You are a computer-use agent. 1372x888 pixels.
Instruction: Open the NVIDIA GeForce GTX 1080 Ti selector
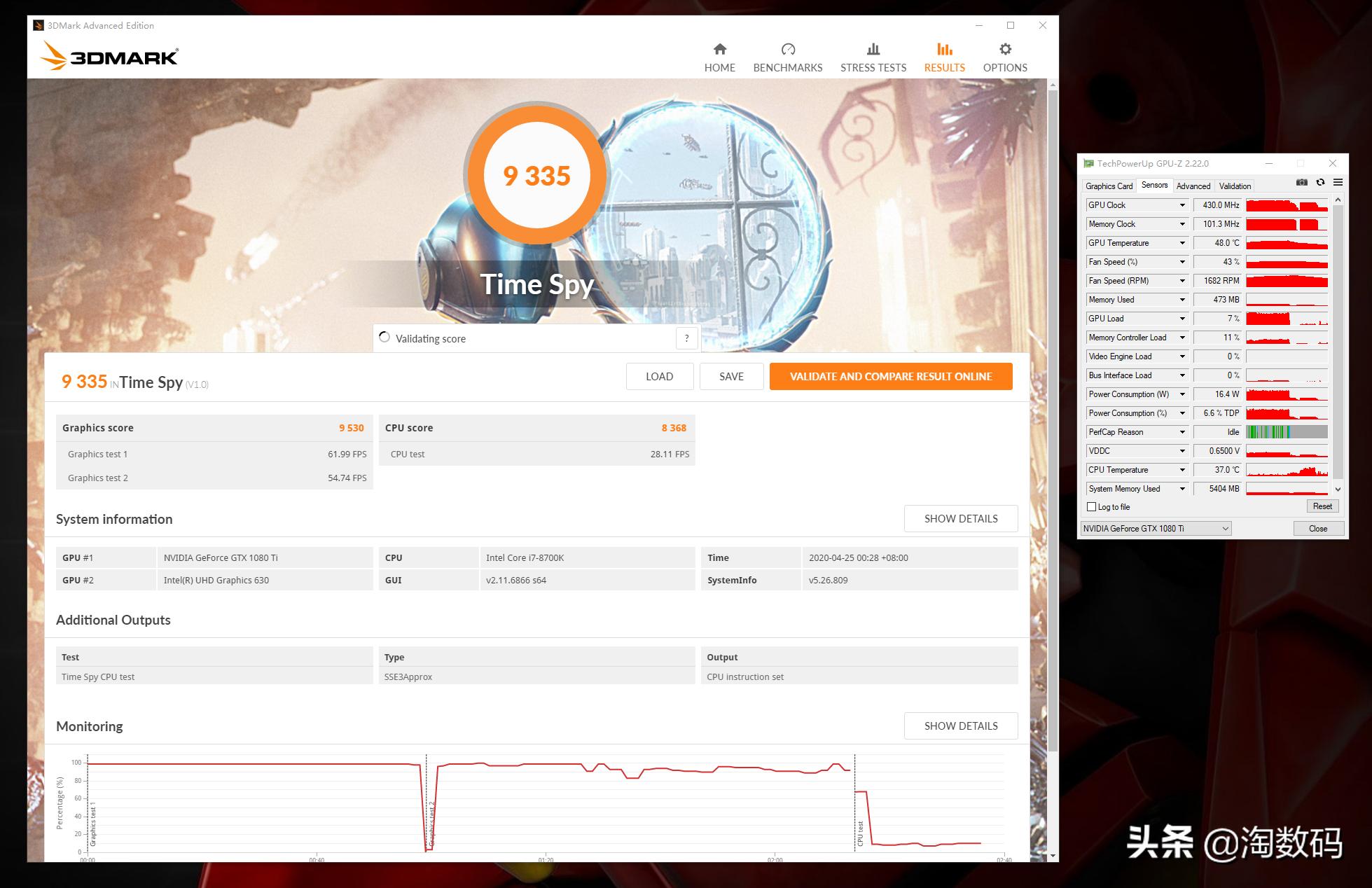coord(1155,528)
